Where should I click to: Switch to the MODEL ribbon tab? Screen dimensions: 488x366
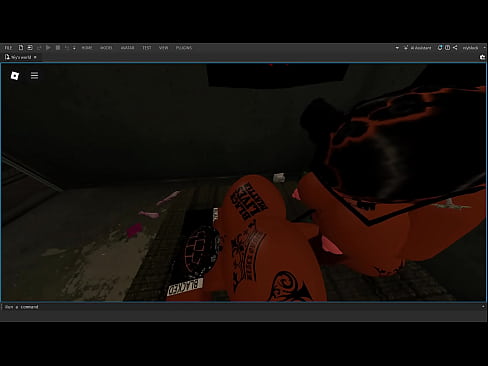tap(106, 48)
